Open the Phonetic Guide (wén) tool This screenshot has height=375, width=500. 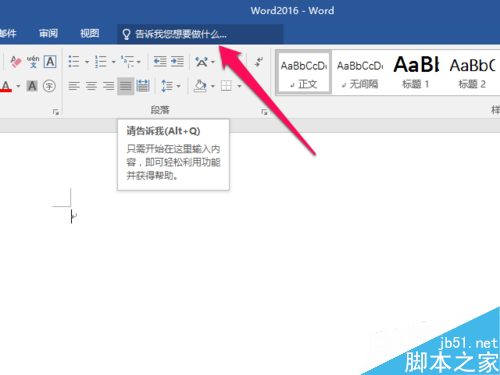(x=33, y=62)
